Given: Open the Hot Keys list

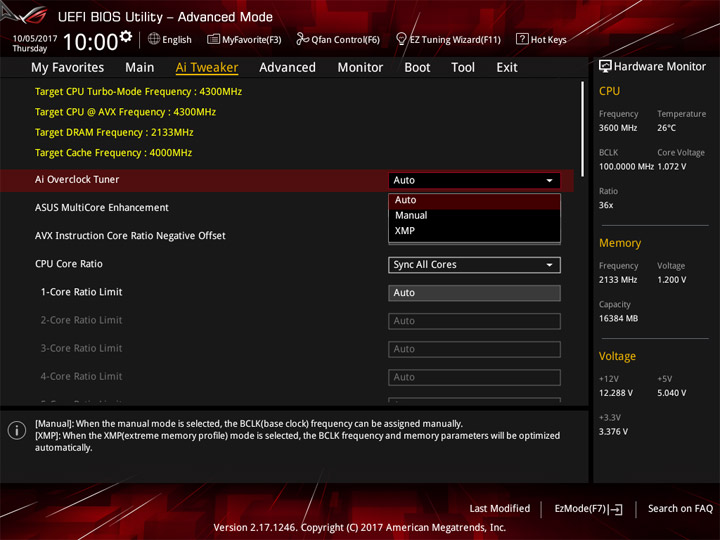Looking at the screenshot, I should [541, 39].
